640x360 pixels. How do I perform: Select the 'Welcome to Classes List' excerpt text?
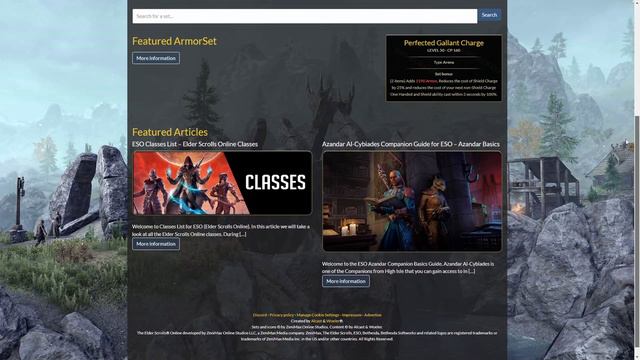[x=221, y=230]
